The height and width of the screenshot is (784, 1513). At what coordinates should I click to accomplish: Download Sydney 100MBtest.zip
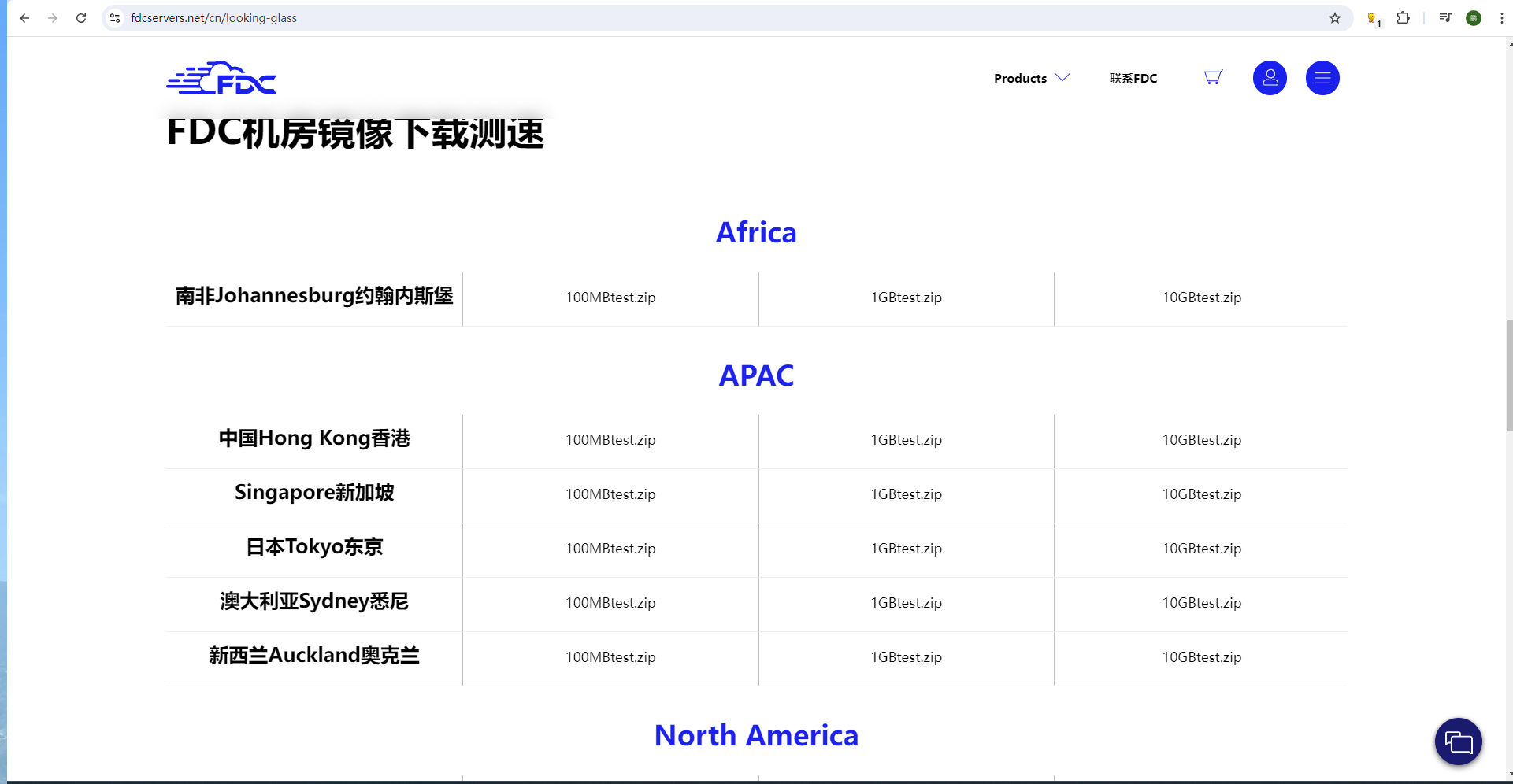coord(610,603)
